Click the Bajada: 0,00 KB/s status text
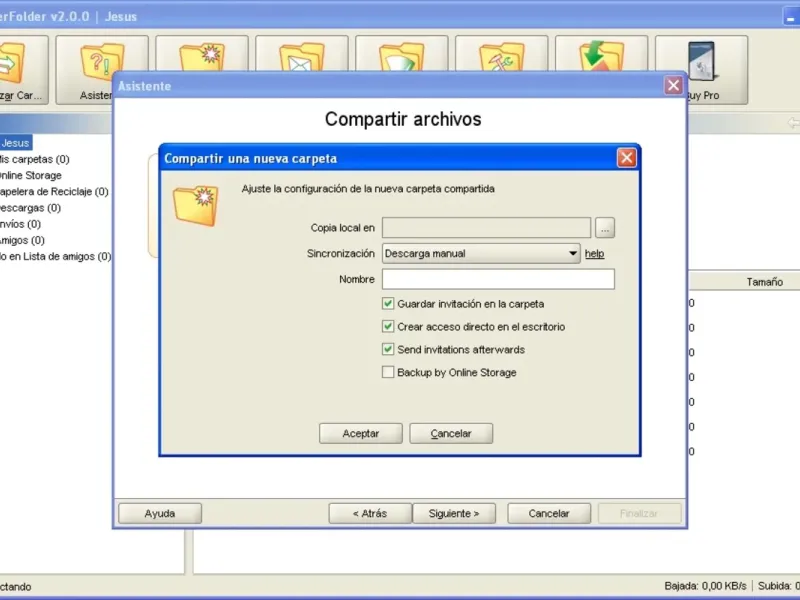The height and width of the screenshot is (600, 800). point(705,586)
